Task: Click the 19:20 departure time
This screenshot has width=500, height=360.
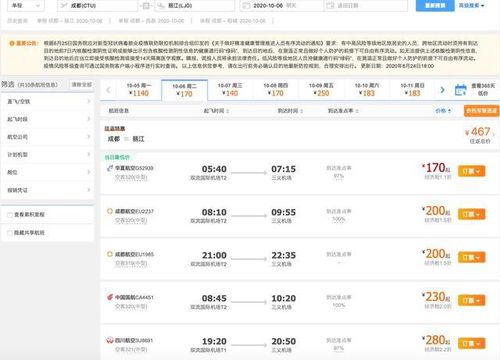Action: (x=214, y=341)
